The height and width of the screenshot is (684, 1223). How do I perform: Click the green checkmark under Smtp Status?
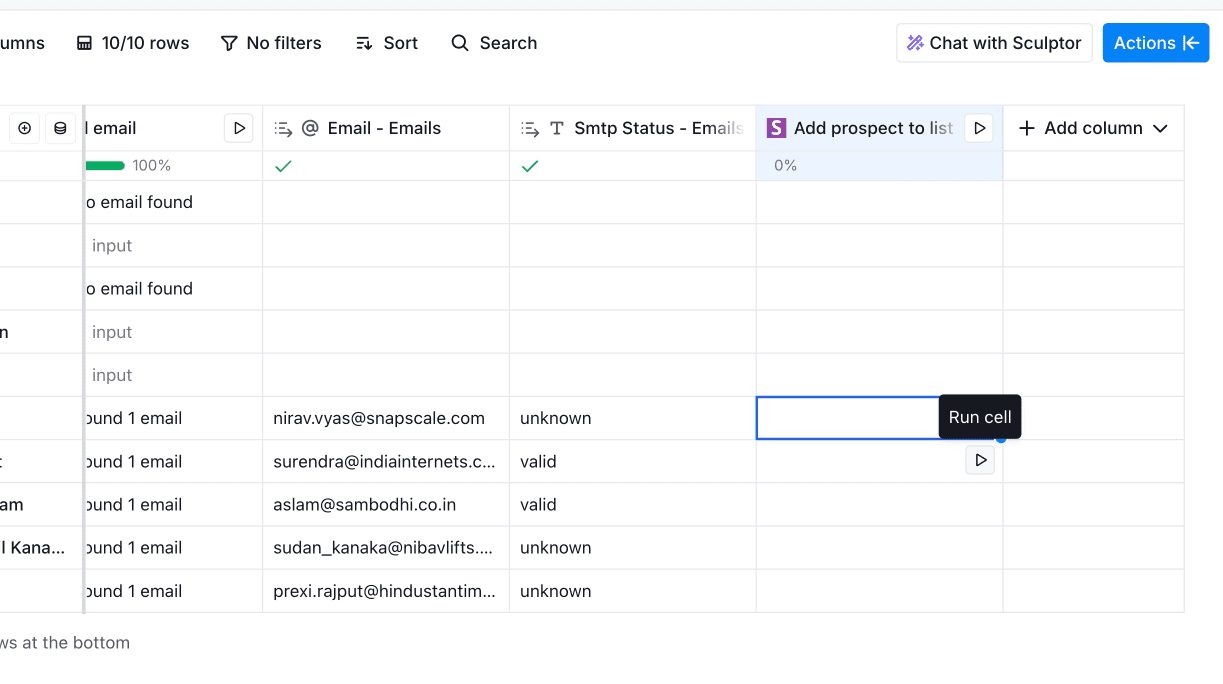(x=530, y=166)
